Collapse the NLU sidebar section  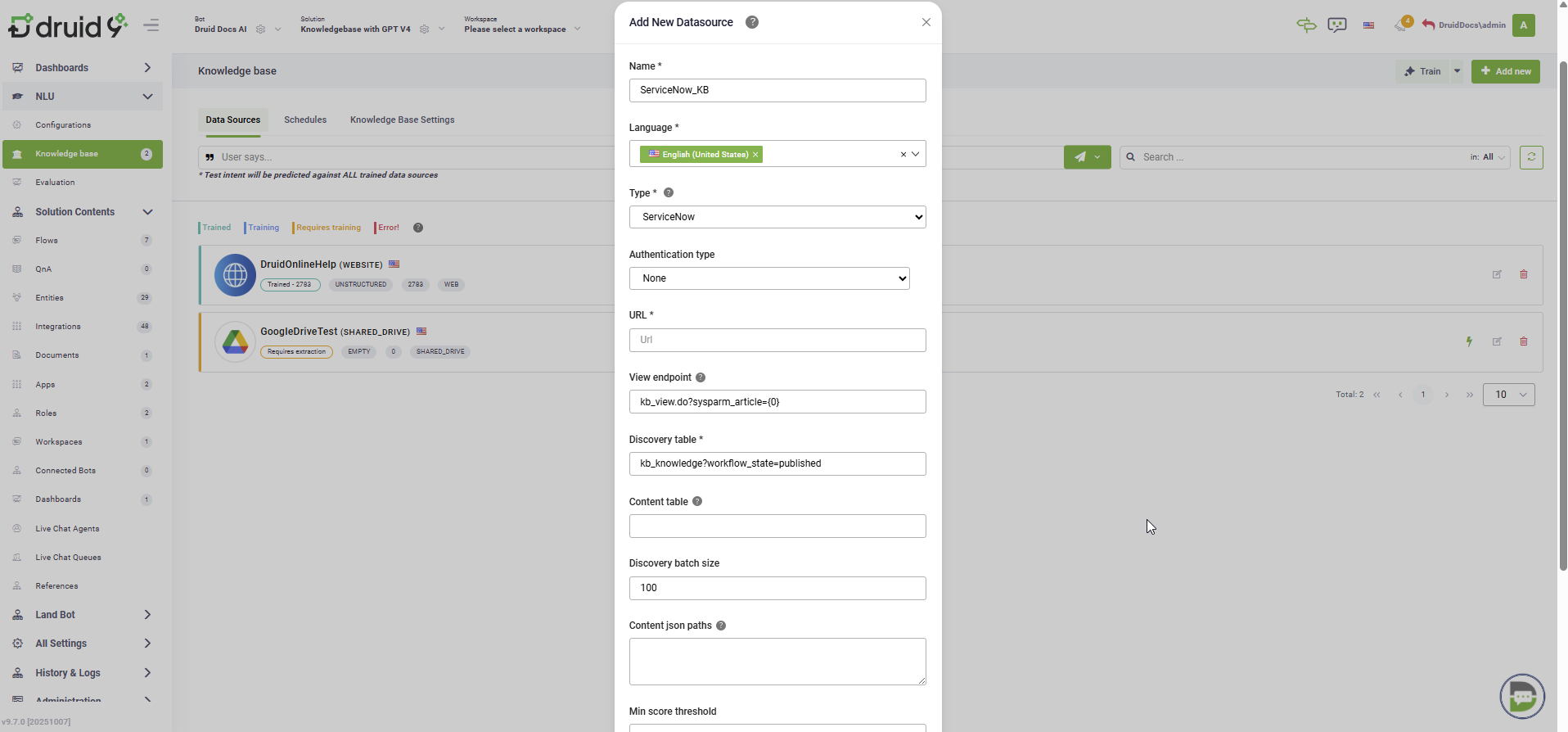[147, 97]
